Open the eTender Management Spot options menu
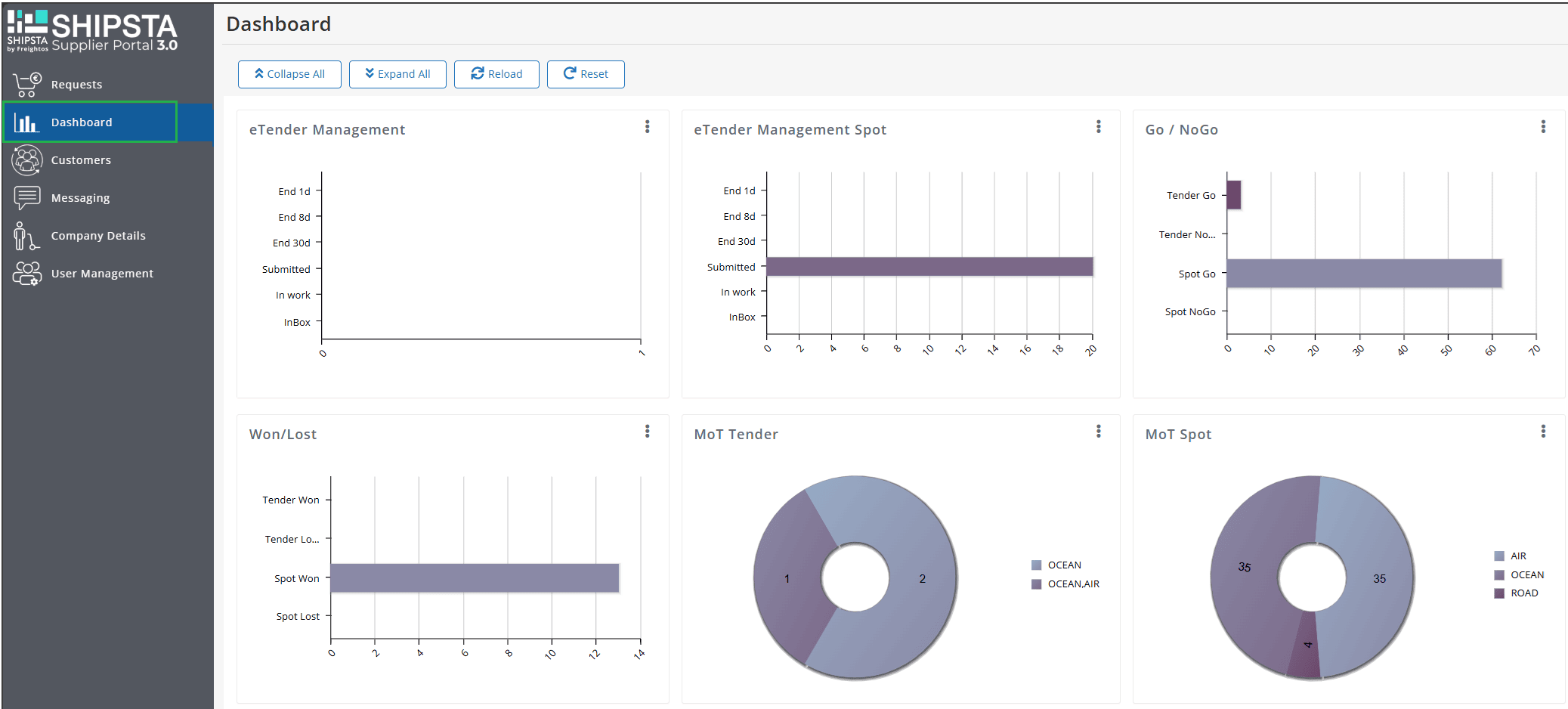1568x709 pixels. [1099, 127]
